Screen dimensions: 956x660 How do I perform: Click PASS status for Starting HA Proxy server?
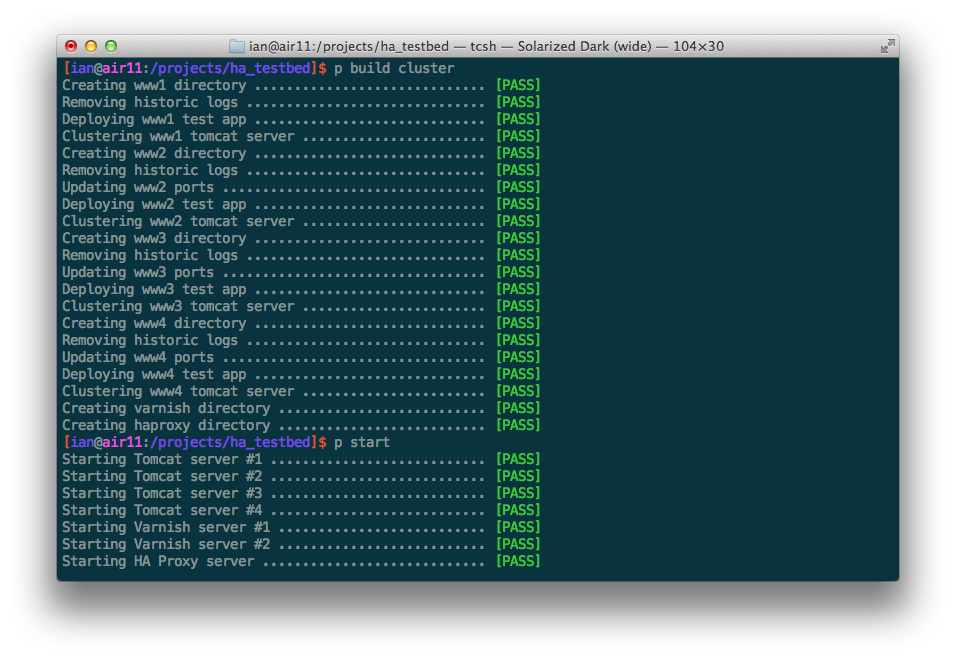pos(518,561)
